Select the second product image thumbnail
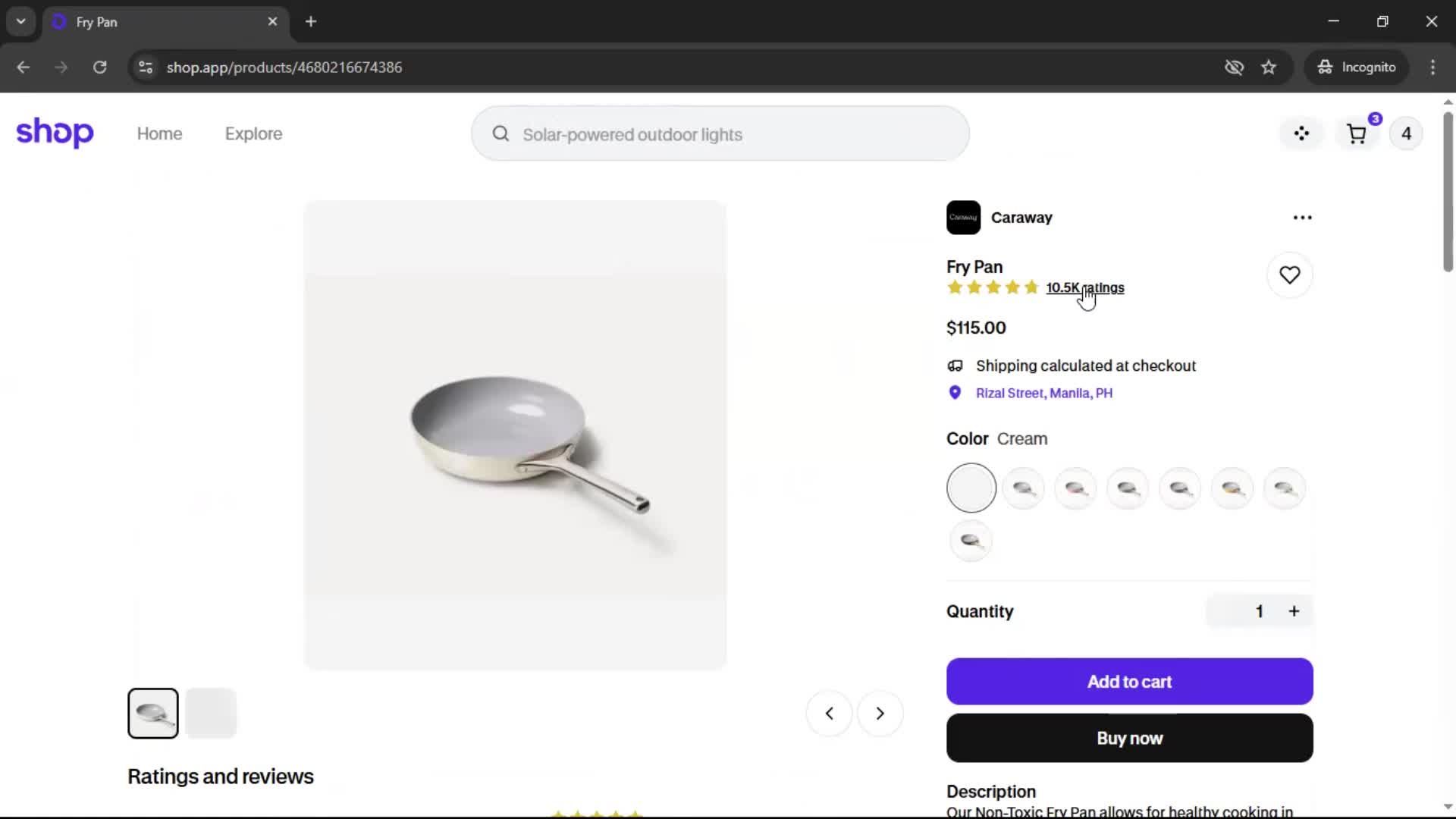The width and height of the screenshot is (1456, 819). [211, 714]
